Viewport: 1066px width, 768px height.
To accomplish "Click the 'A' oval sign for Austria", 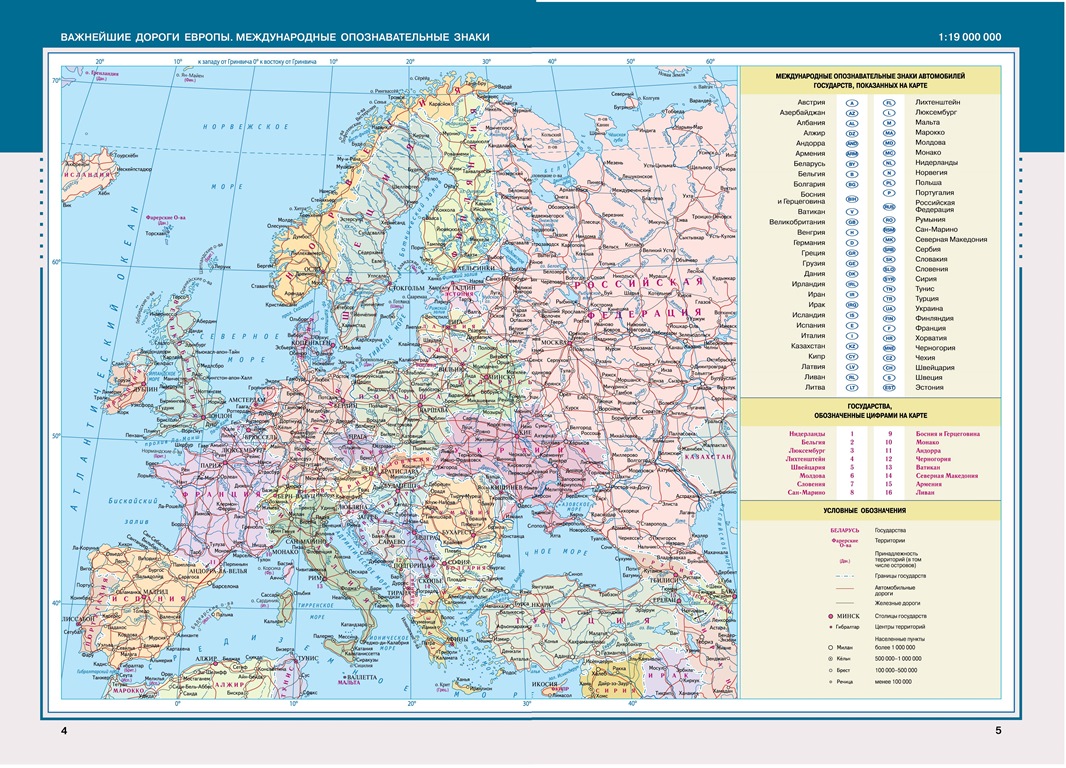I will click(853, 103).
